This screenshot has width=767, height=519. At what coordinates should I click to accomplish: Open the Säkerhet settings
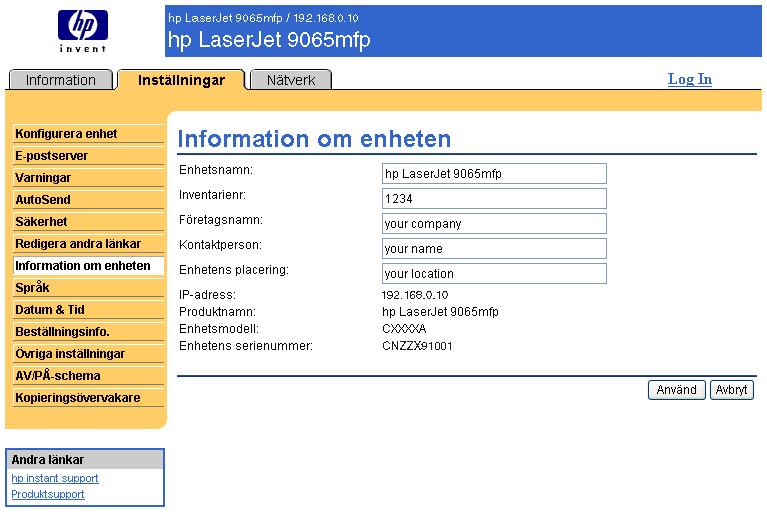coord(89,222)
